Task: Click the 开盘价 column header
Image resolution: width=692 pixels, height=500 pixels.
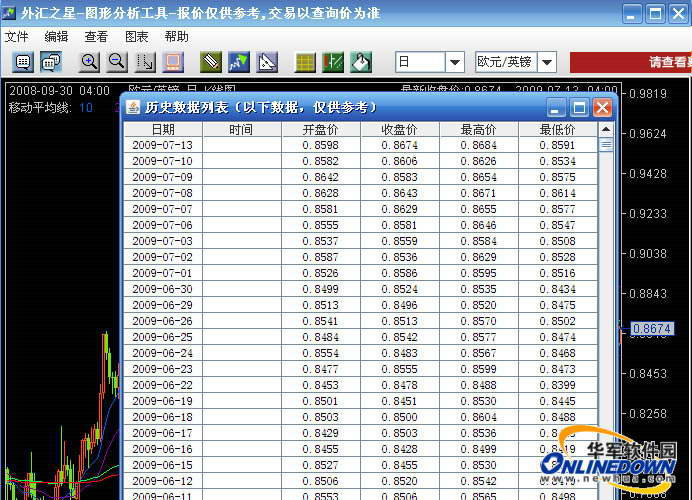Action: click(320, 129)
